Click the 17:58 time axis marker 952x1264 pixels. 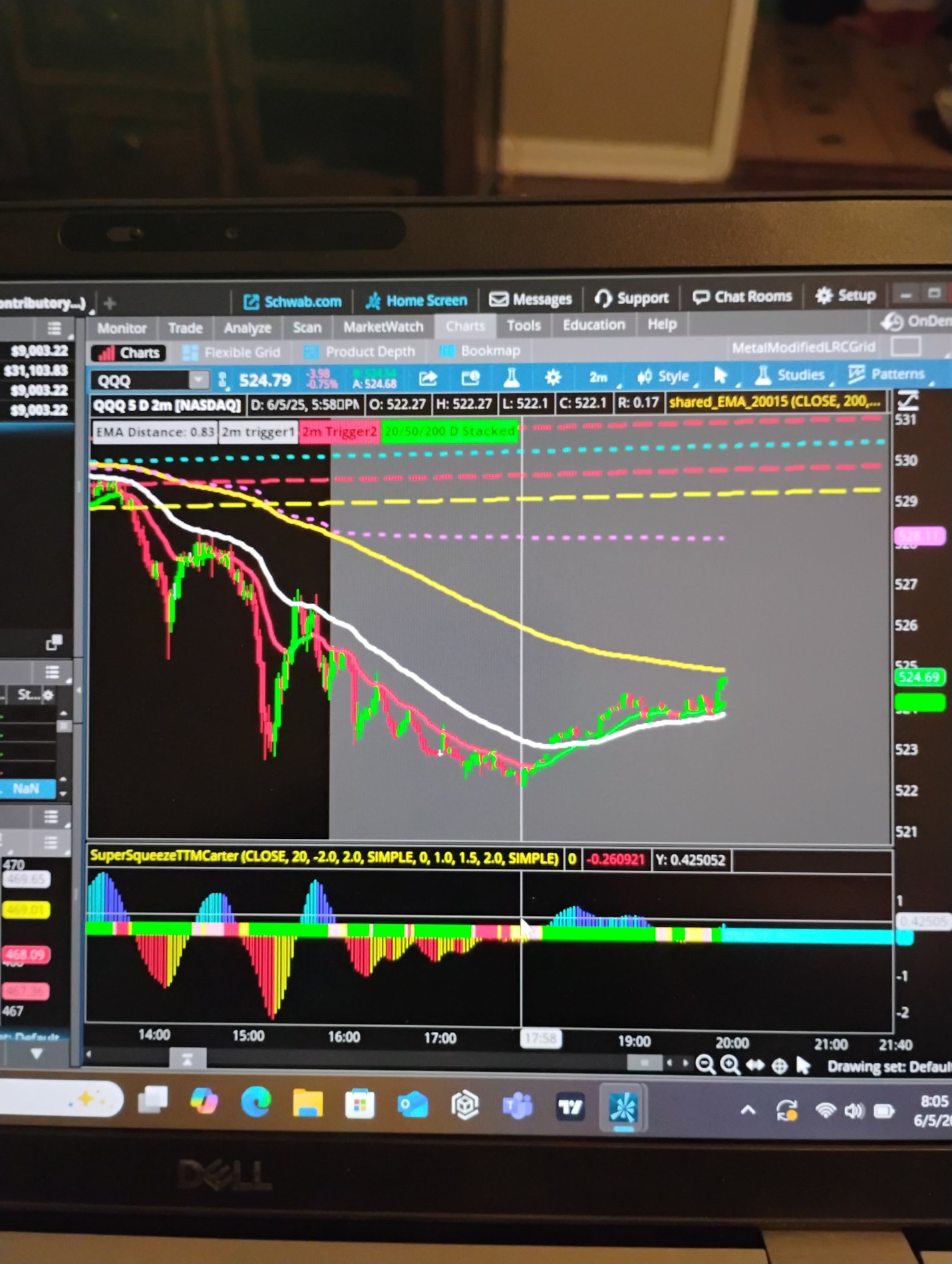(540, 1038)
